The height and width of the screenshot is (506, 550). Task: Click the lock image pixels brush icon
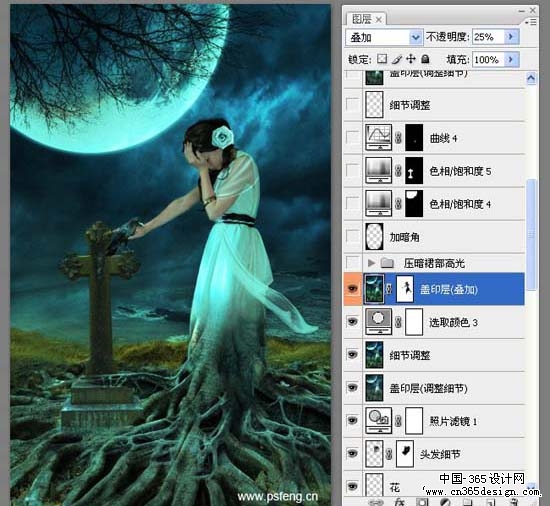pyautogui.click(x=397, y=59)
